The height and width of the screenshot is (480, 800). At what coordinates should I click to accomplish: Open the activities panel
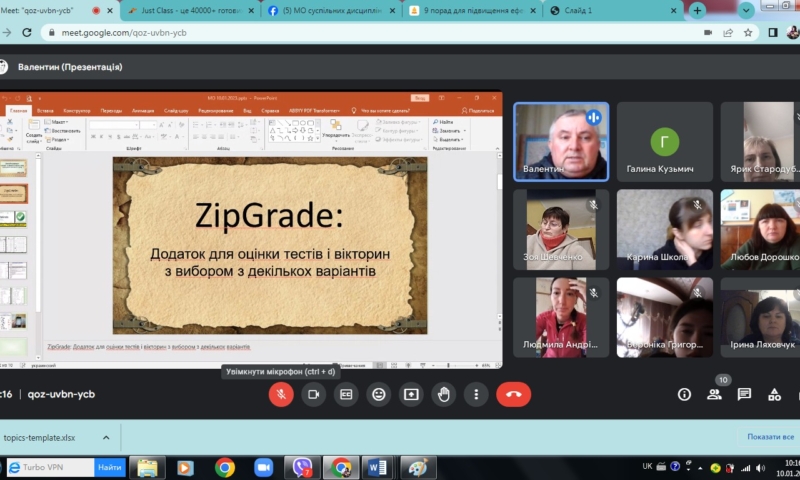pos(774,394)
